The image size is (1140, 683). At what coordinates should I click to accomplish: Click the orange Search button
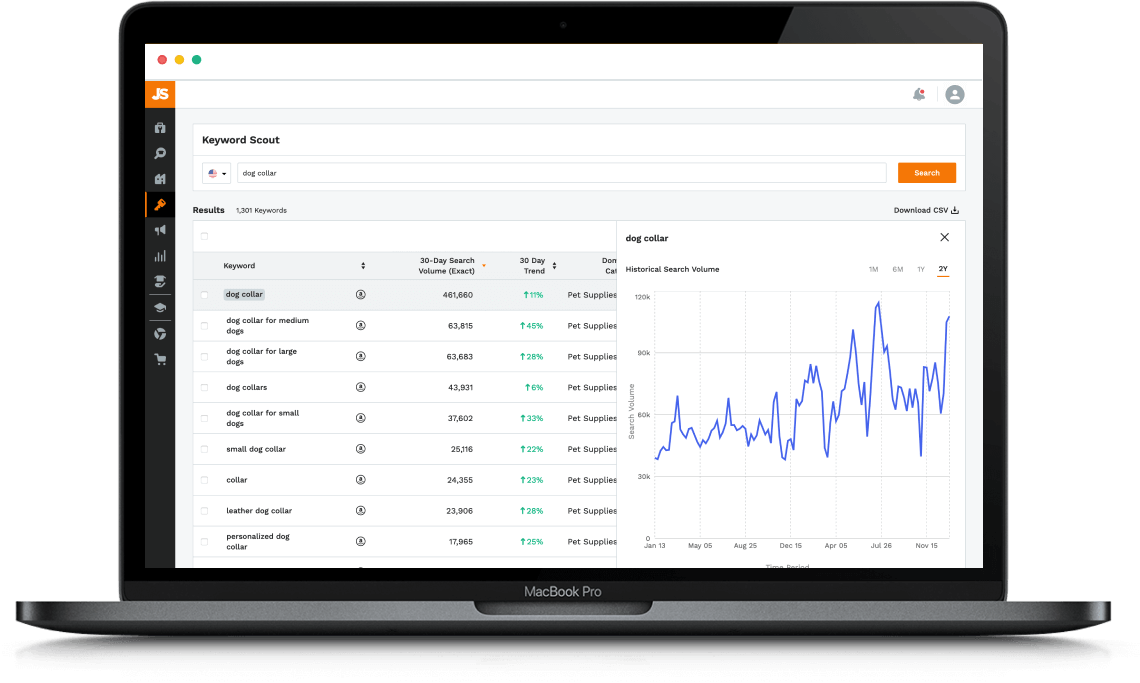point(927,173)
